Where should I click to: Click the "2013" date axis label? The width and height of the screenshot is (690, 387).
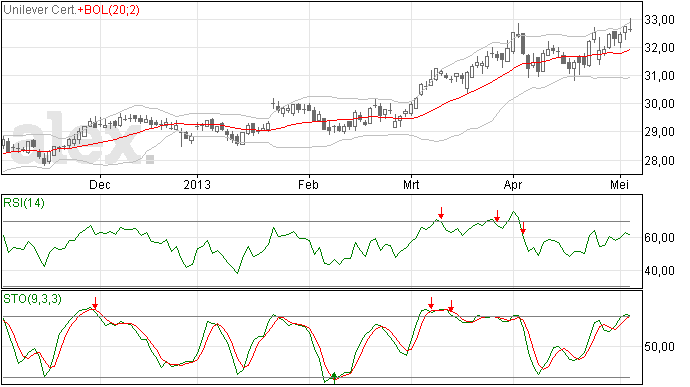197,184
